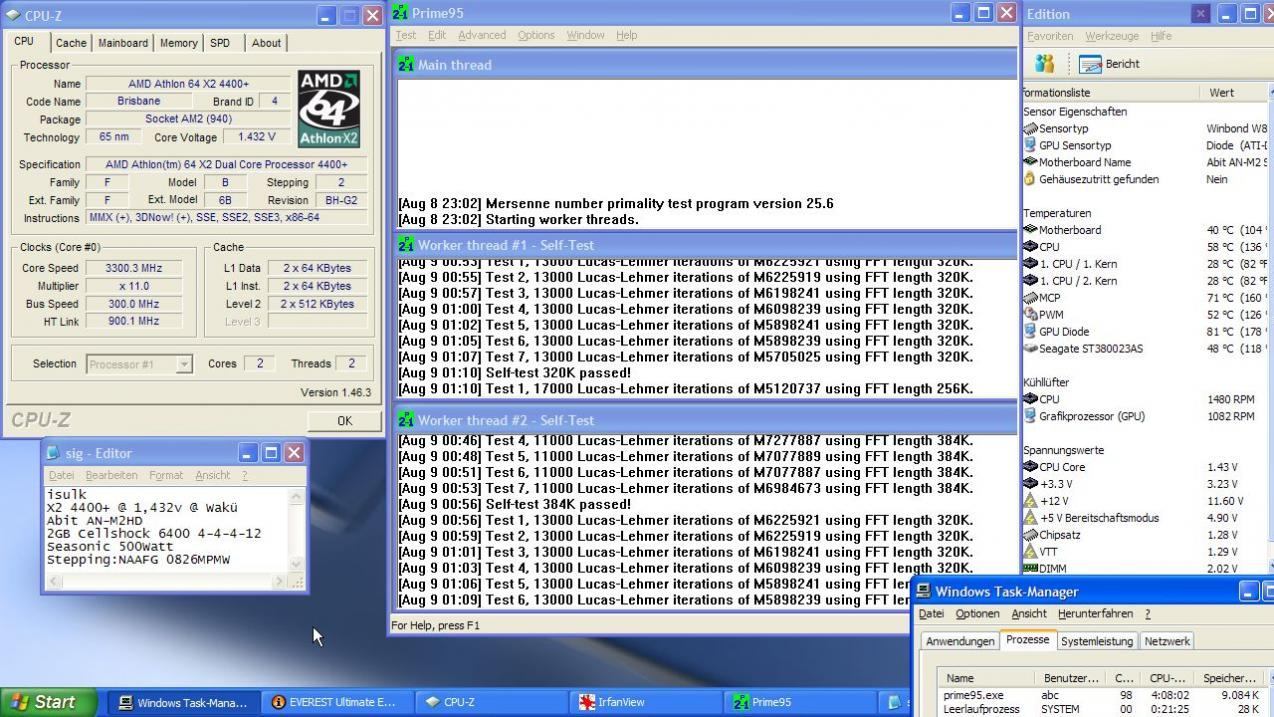Click the Windows Start button

click(49, 702)
